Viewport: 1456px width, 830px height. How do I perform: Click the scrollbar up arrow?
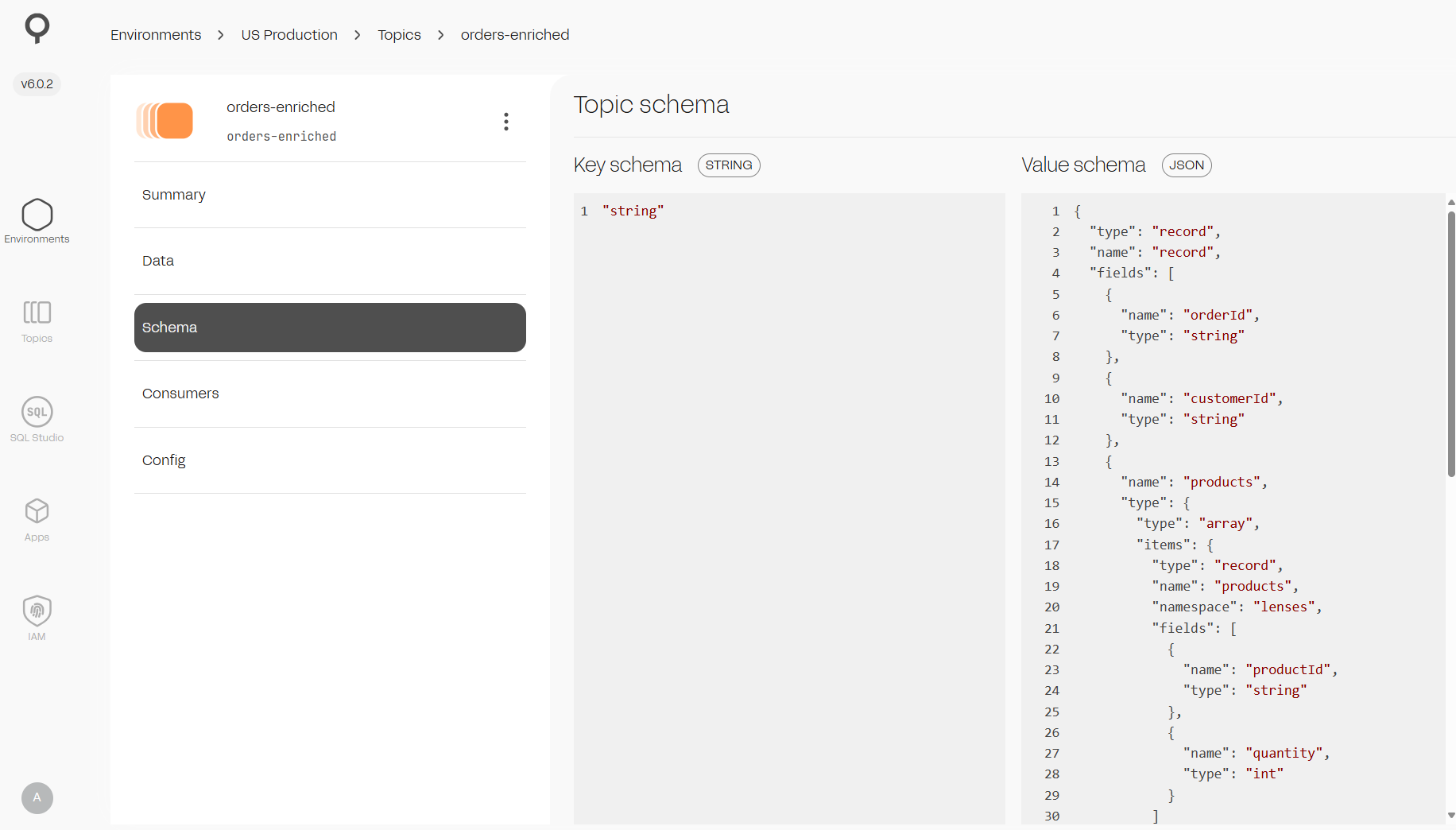click(1451, 203)
